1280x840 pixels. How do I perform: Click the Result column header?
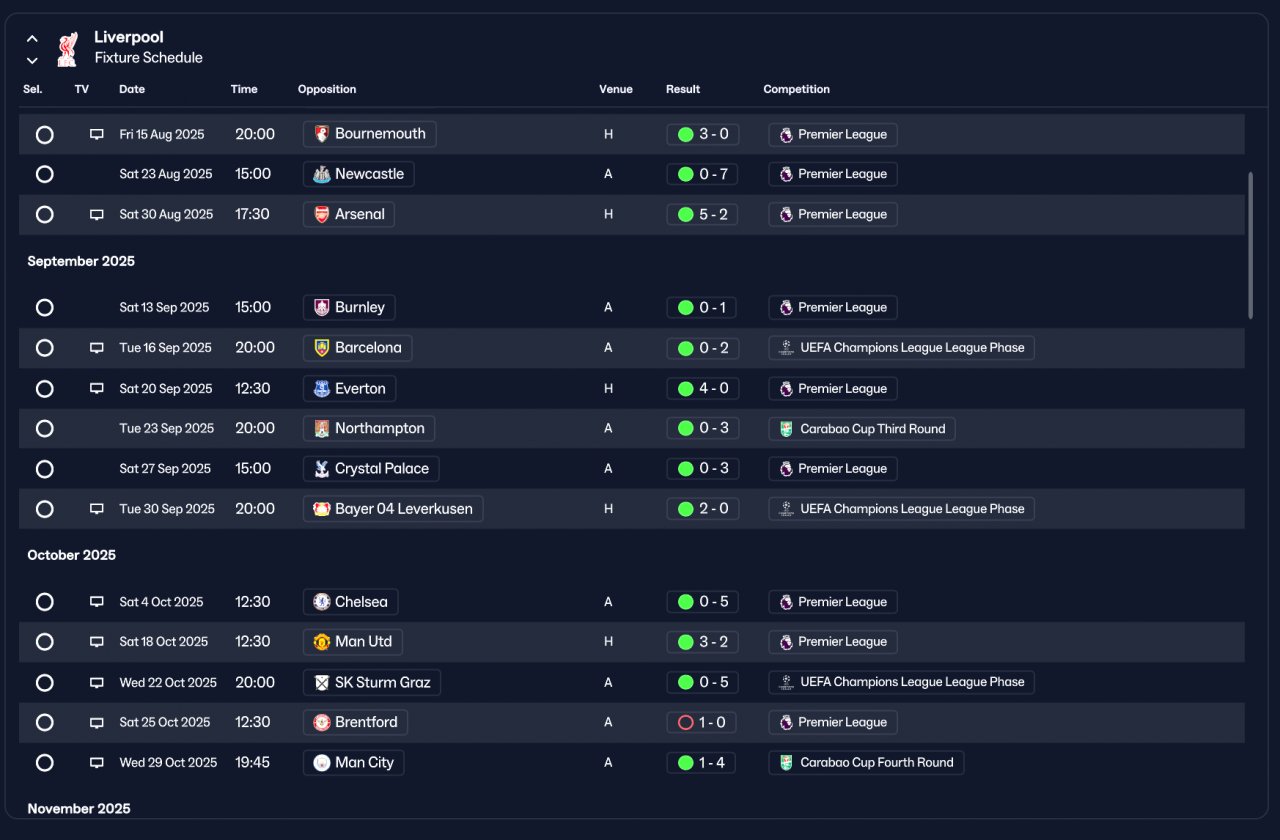(x=683, y=89)
